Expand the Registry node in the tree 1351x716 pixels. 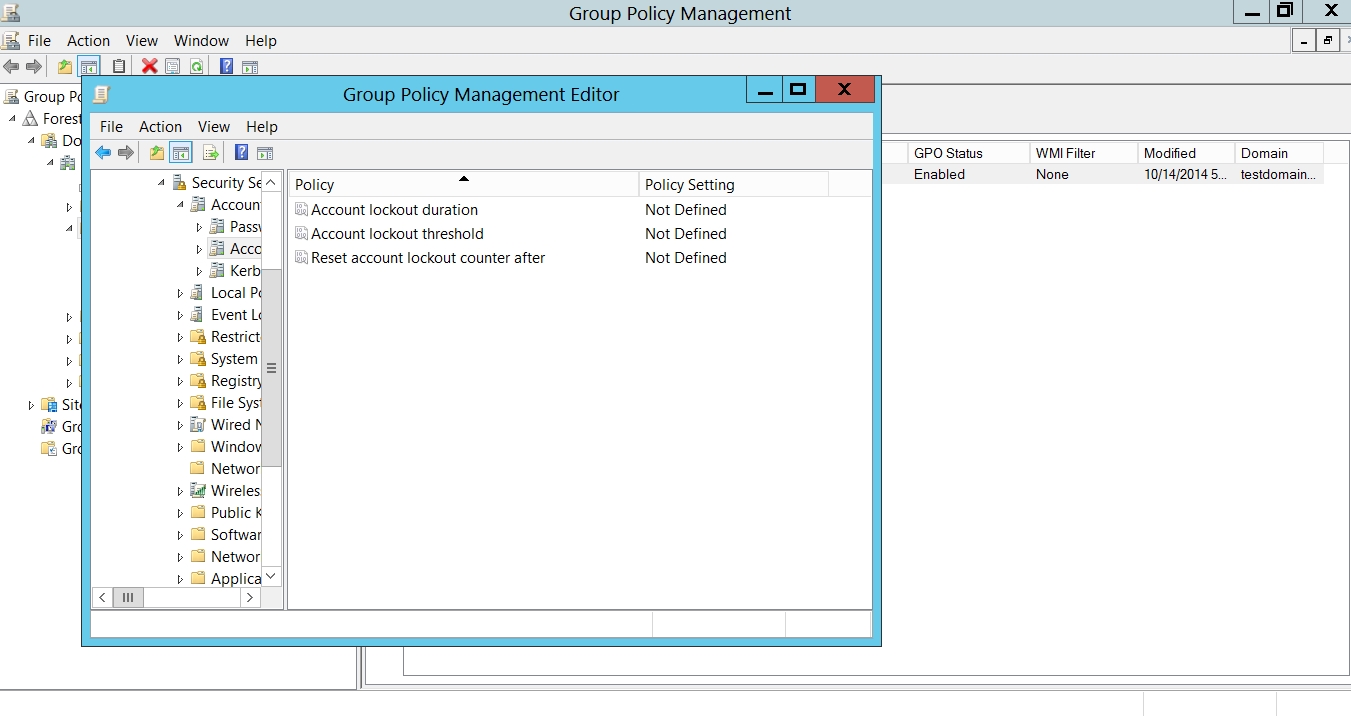[x=181, y=381]
